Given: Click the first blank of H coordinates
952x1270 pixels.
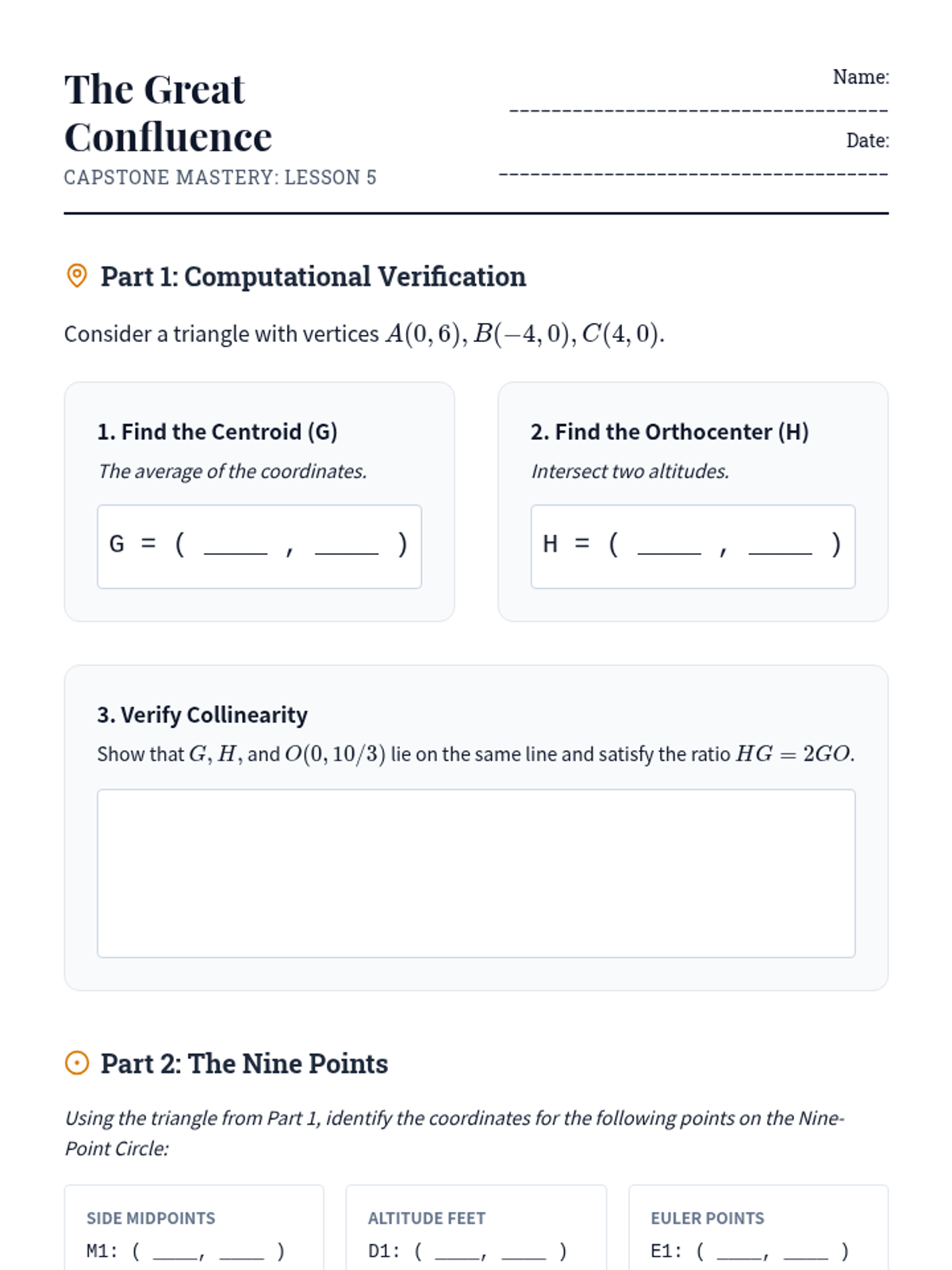Looking at the screenshot, I should coord(669,546).
